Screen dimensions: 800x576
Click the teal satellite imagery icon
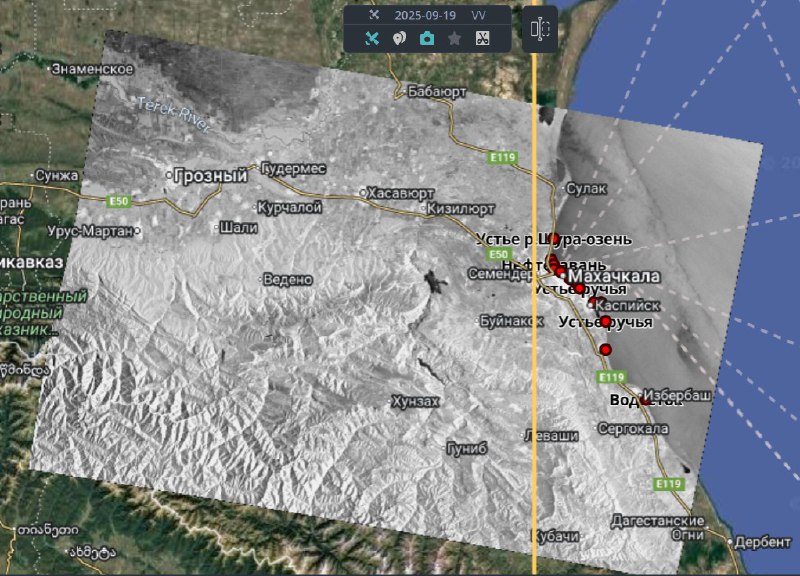click(372, 39)
